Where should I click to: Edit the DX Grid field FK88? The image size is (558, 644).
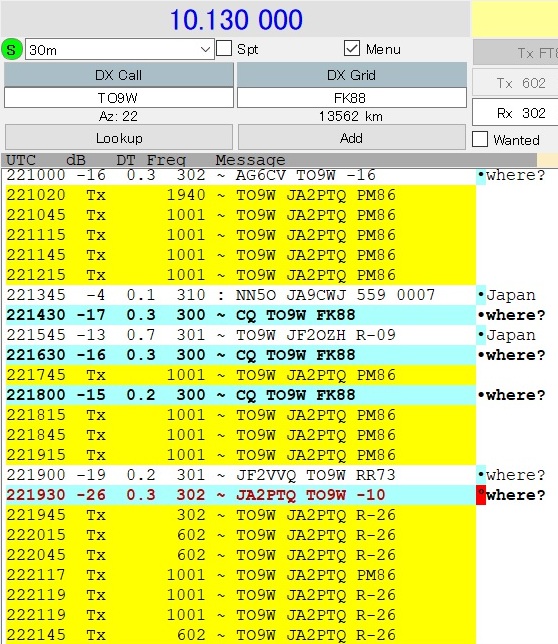(x=352, y=98)
